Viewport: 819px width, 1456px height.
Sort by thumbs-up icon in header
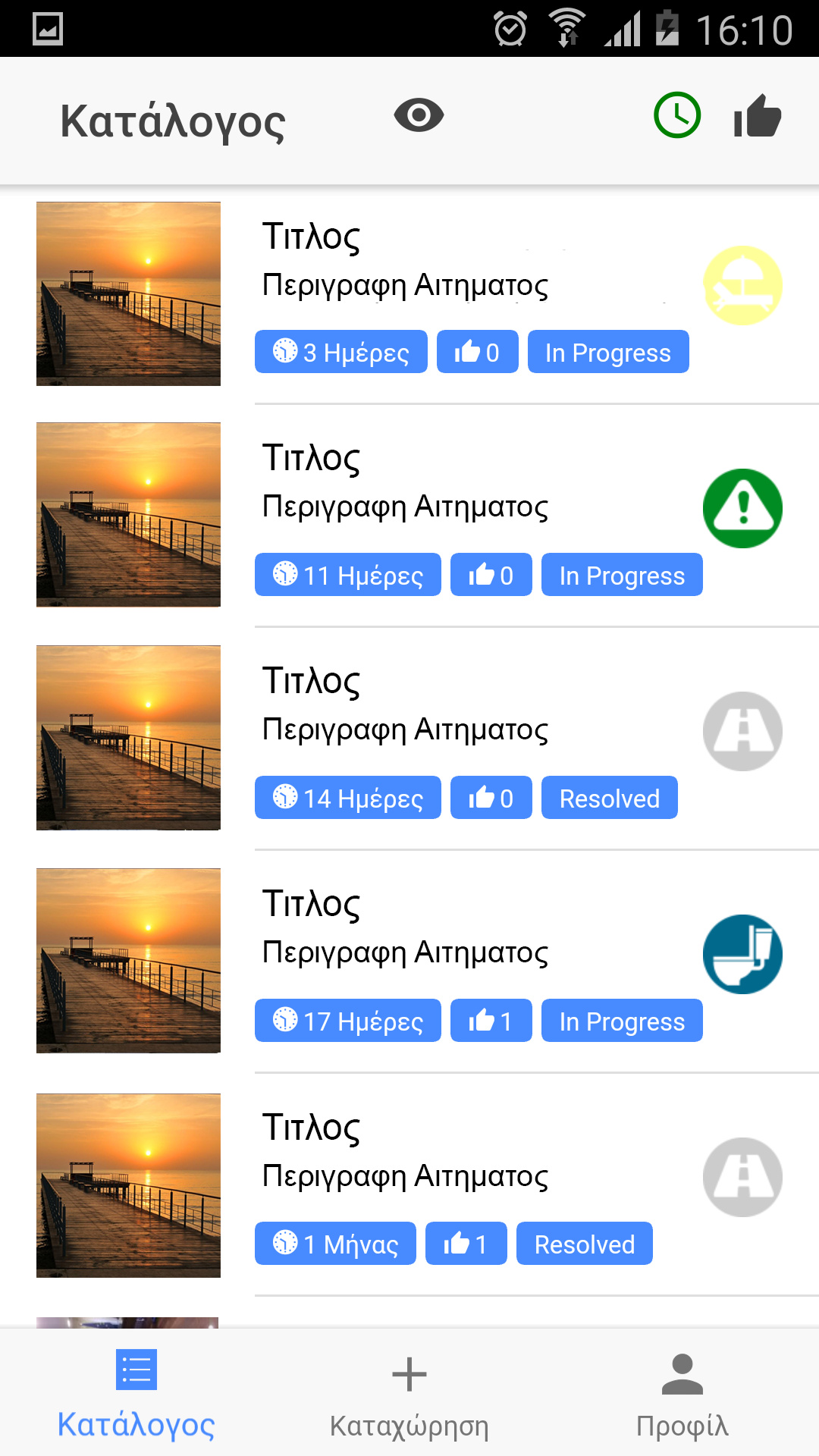(x=757, y=117)
